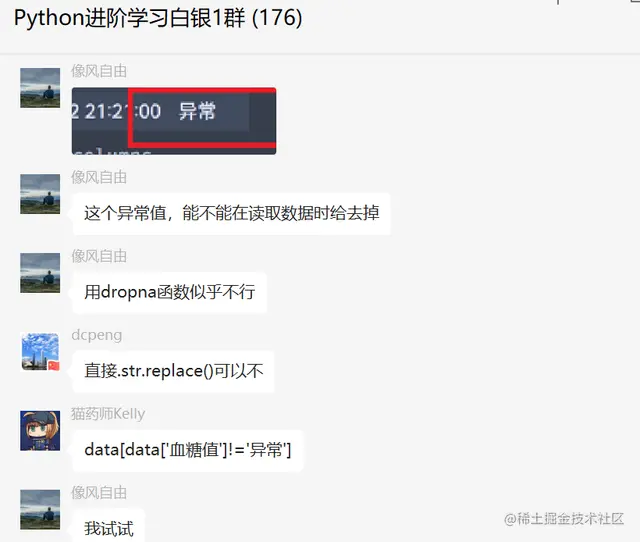Open 像风自由's avatar beside the image message
Screen dimensions: 640x542
40,88
